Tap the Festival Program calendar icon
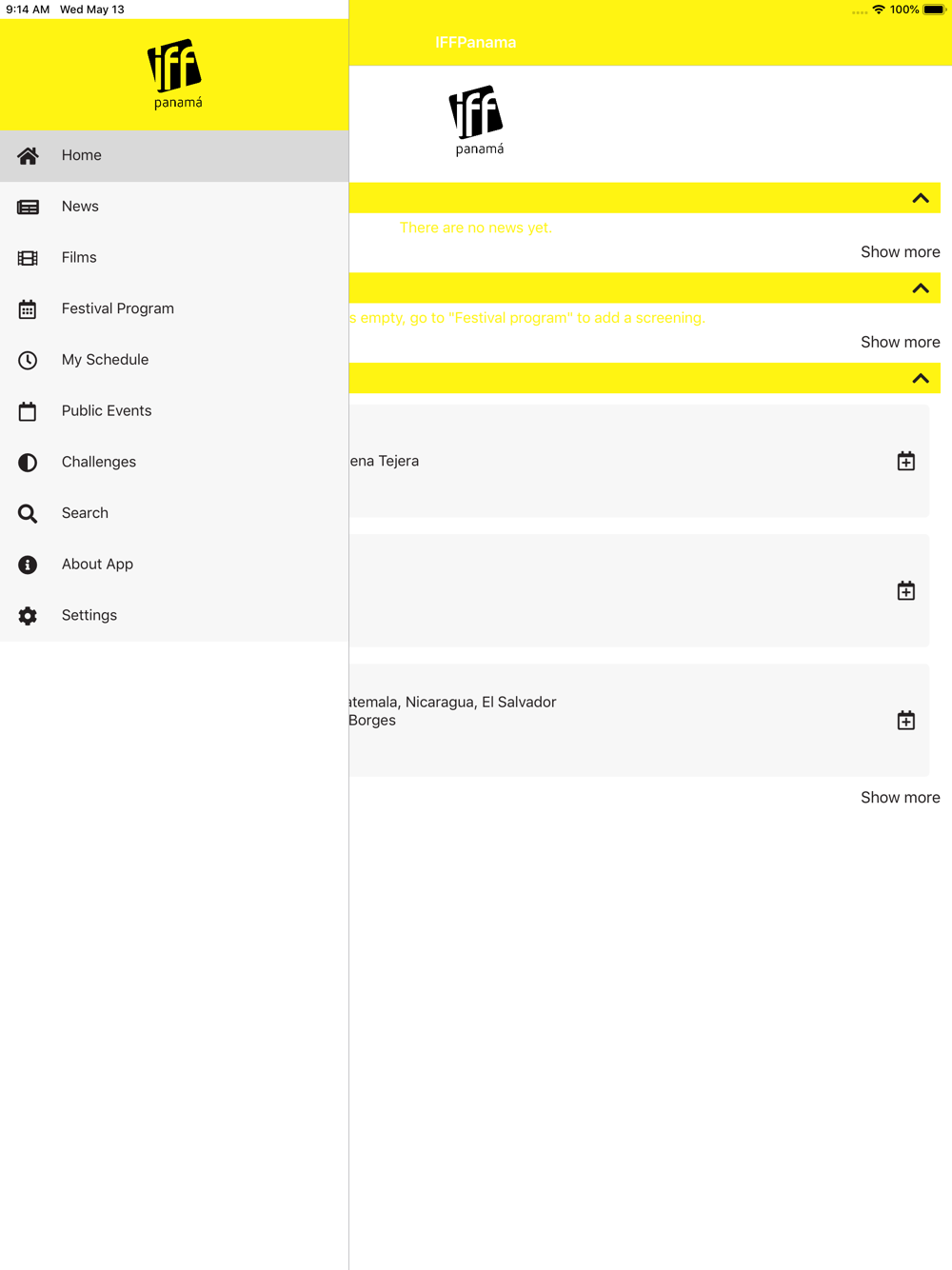 [28, 309]
